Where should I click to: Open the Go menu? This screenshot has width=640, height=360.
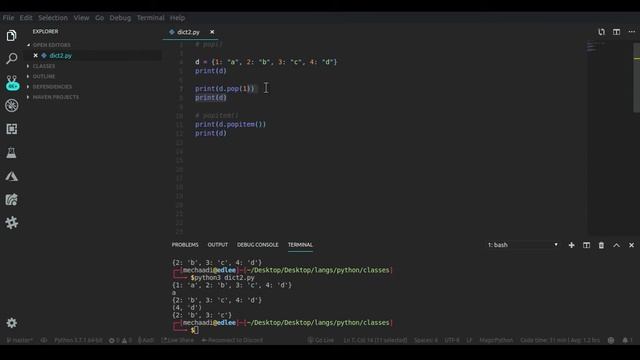pyautogui.click(x=99, y=18)
